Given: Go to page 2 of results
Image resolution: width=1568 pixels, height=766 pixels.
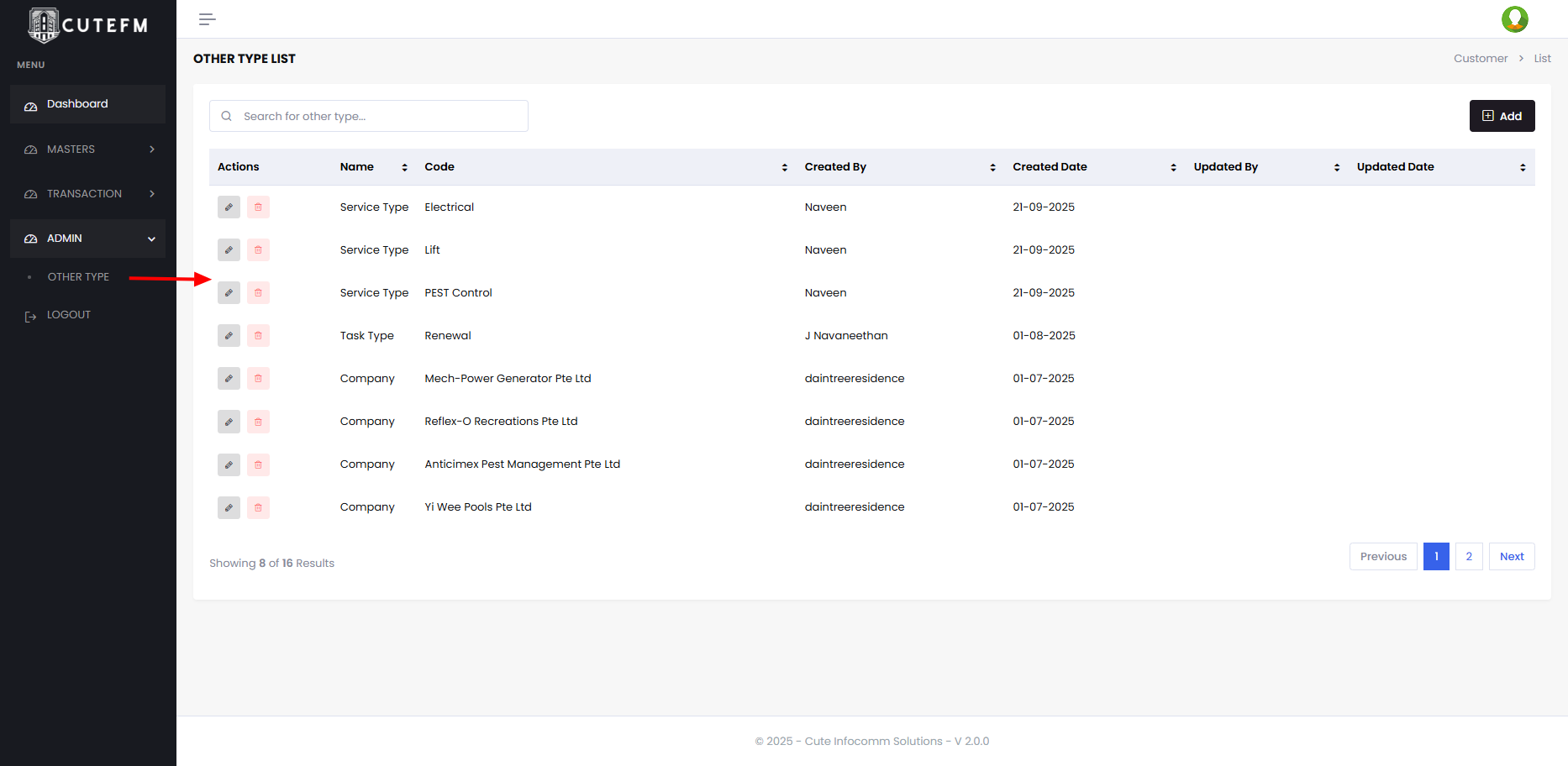Looking at the screenshot, I should click(x=1469, y=557).
